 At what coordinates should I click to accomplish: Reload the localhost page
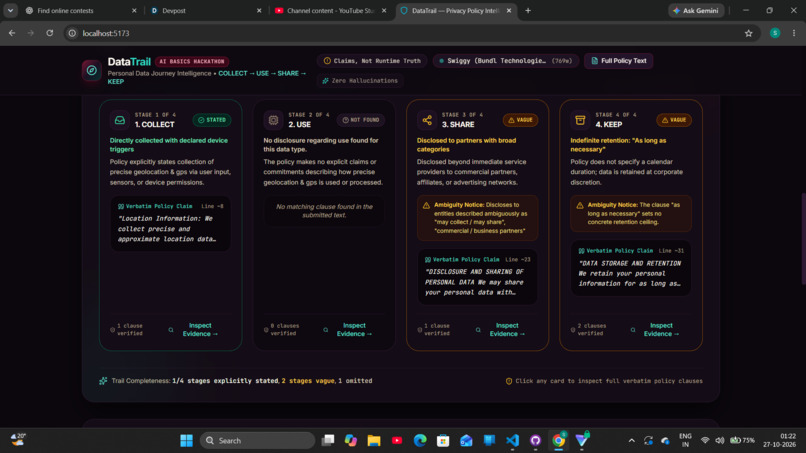coord(49,33)
